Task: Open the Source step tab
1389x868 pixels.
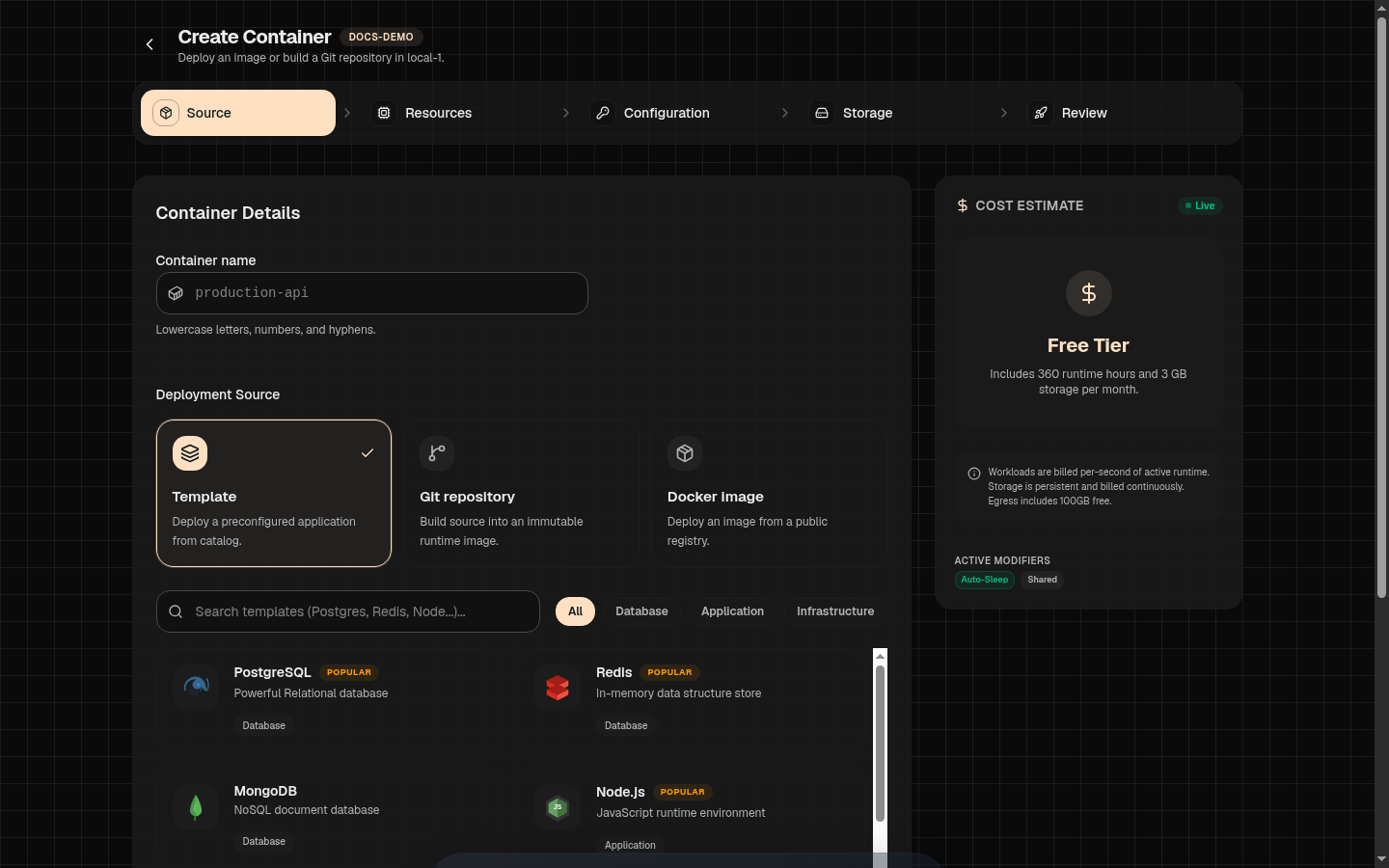Action: click(x=238, y=113)
